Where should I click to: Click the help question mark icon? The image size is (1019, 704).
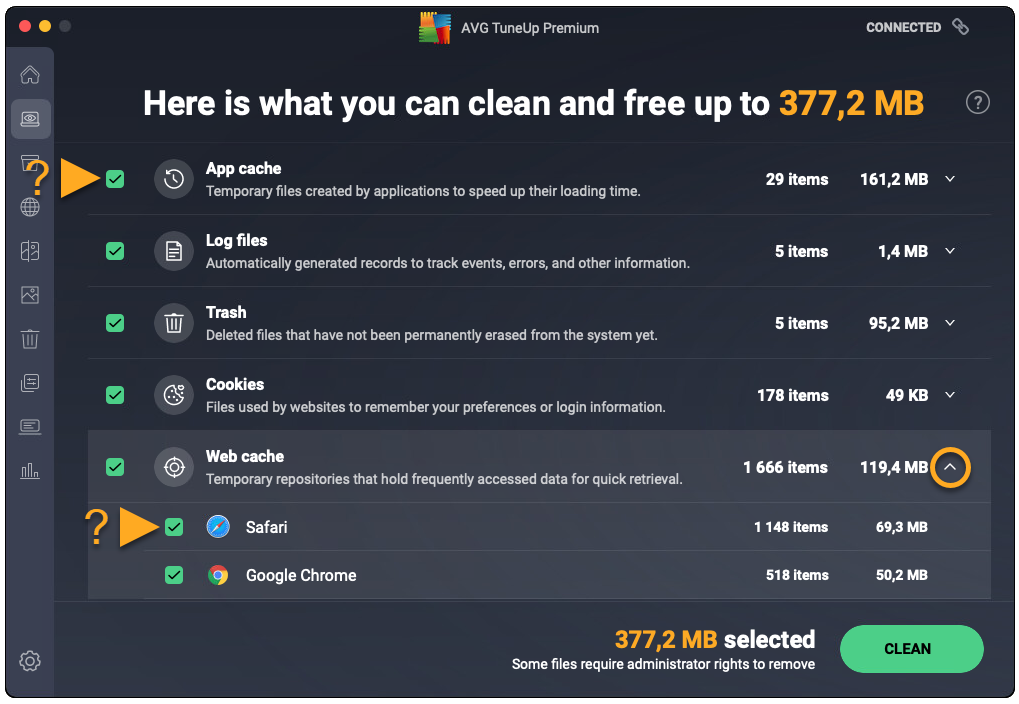click(x=977, y=102)
